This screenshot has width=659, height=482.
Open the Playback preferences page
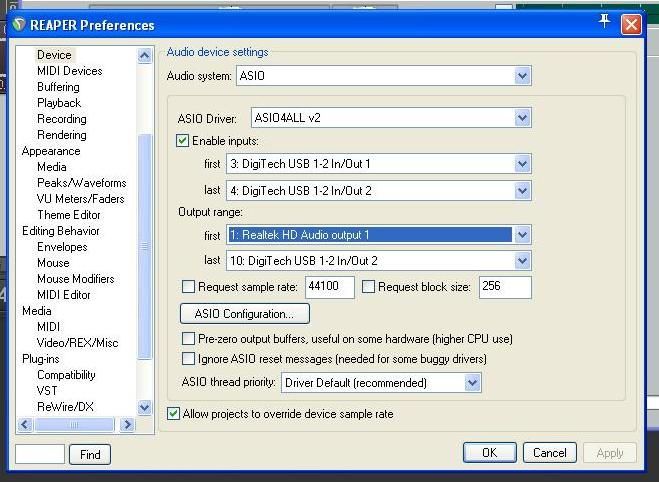coord(59,103)
